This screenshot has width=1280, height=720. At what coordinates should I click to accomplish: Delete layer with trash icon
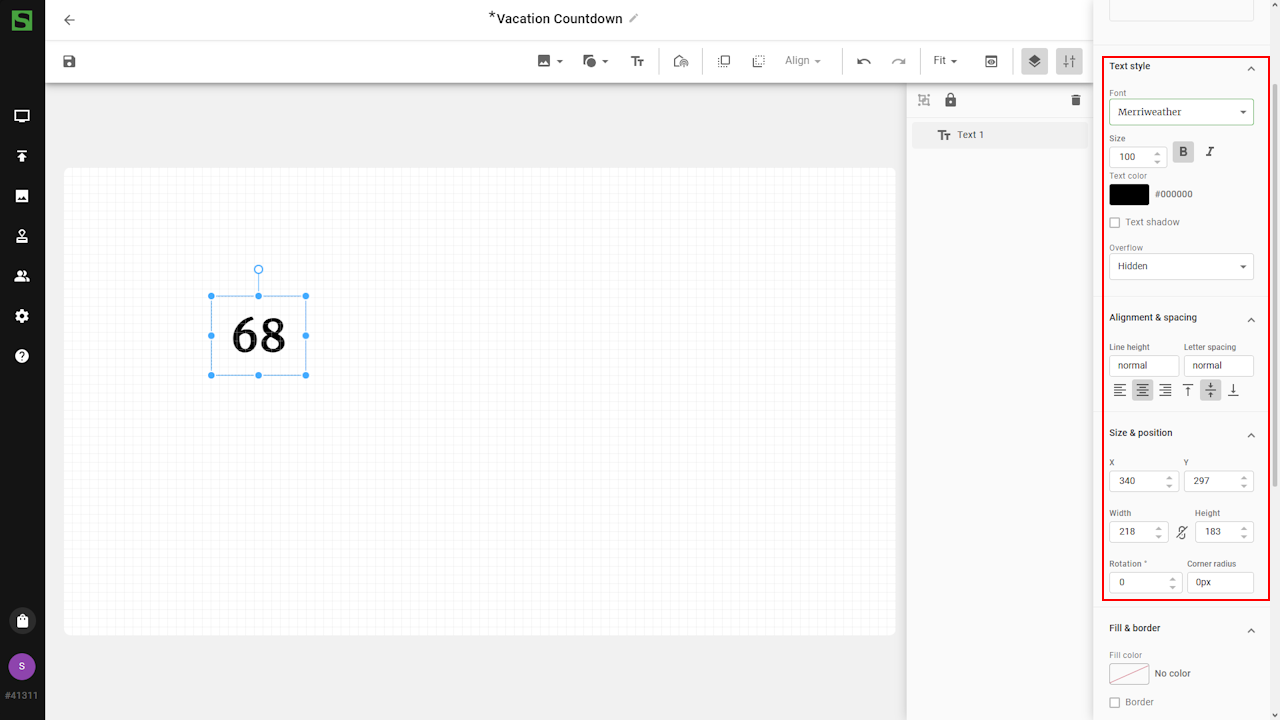coord(1075,100)
